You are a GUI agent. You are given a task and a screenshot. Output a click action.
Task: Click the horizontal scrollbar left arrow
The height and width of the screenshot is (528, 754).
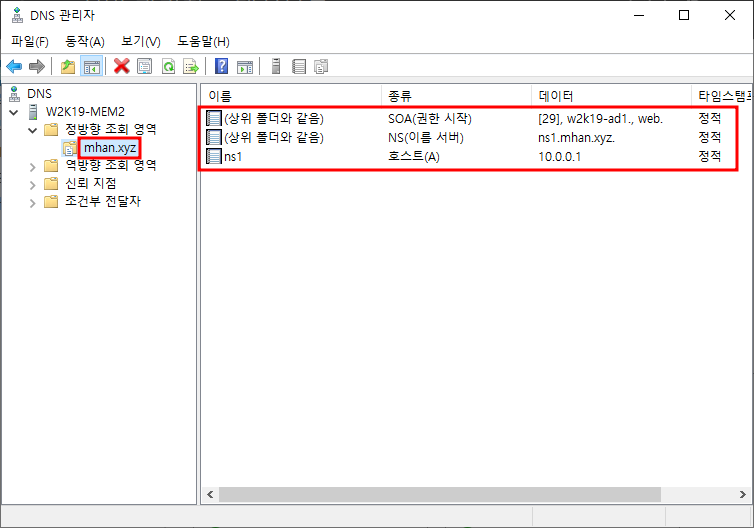[x=210, y=494]
